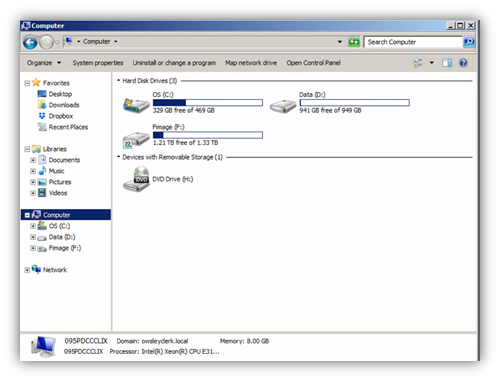The image size is (500, 381).
Task: Expand OS (C:) in navigation tree
Action: pos(33,226)
